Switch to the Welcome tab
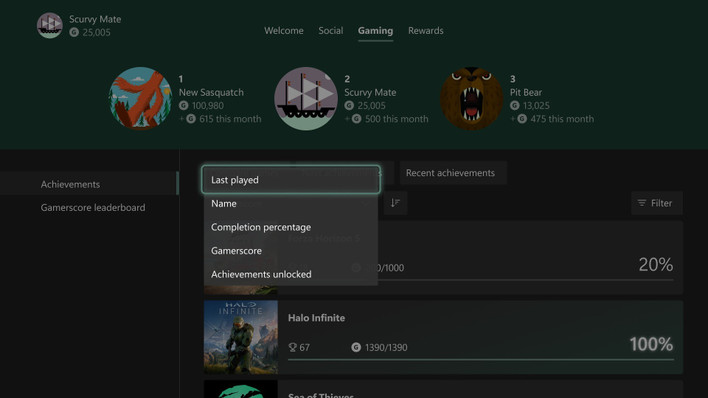 [284, 31]
